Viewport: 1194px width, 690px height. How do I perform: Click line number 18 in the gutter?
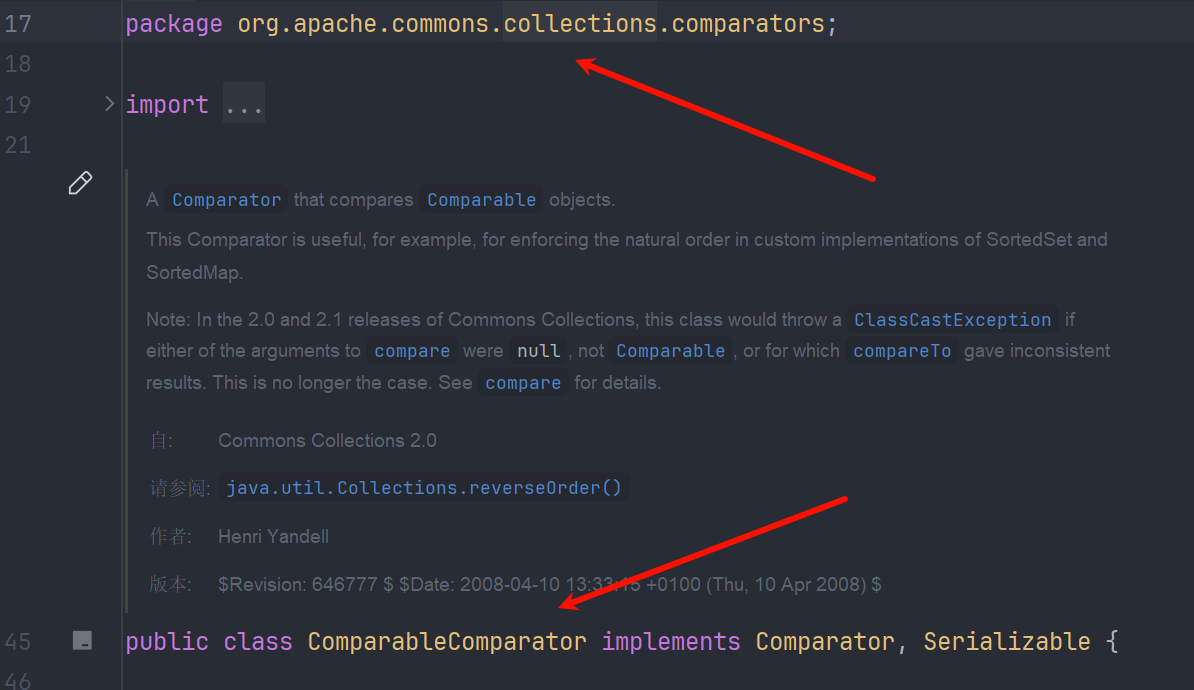tap(18, 64)
